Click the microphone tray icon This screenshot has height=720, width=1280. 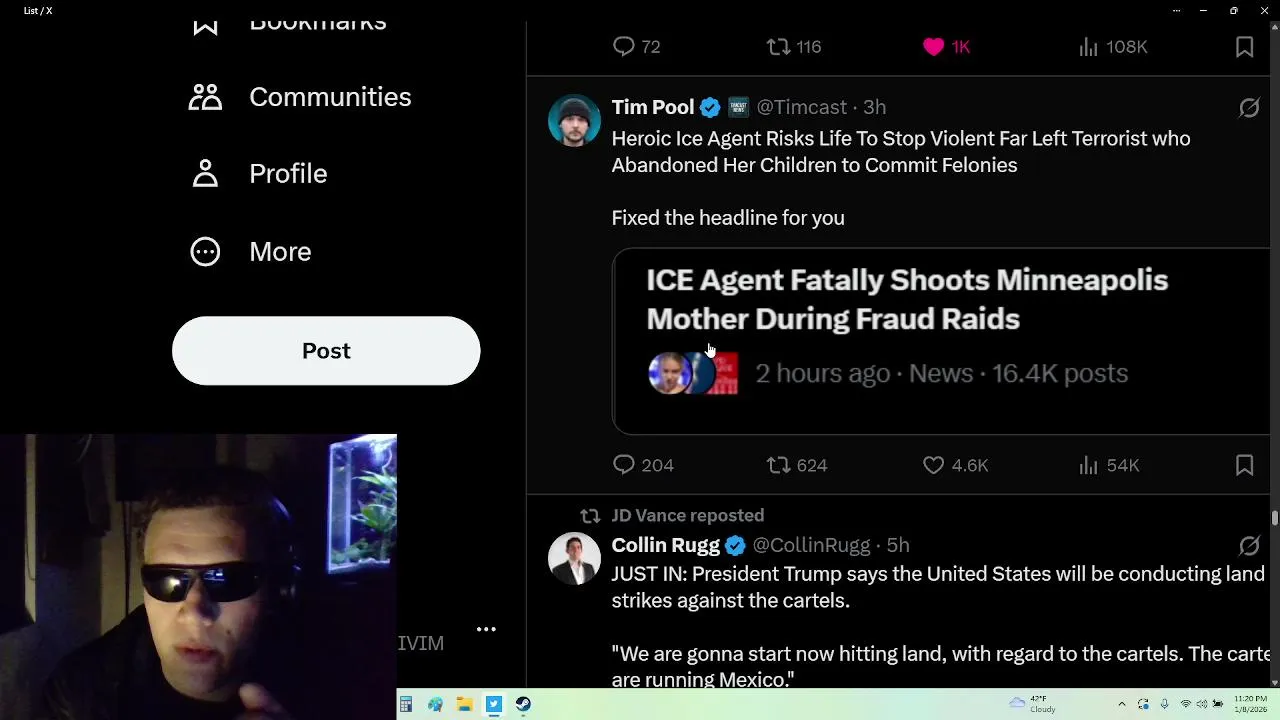[x=1164, y=705]
